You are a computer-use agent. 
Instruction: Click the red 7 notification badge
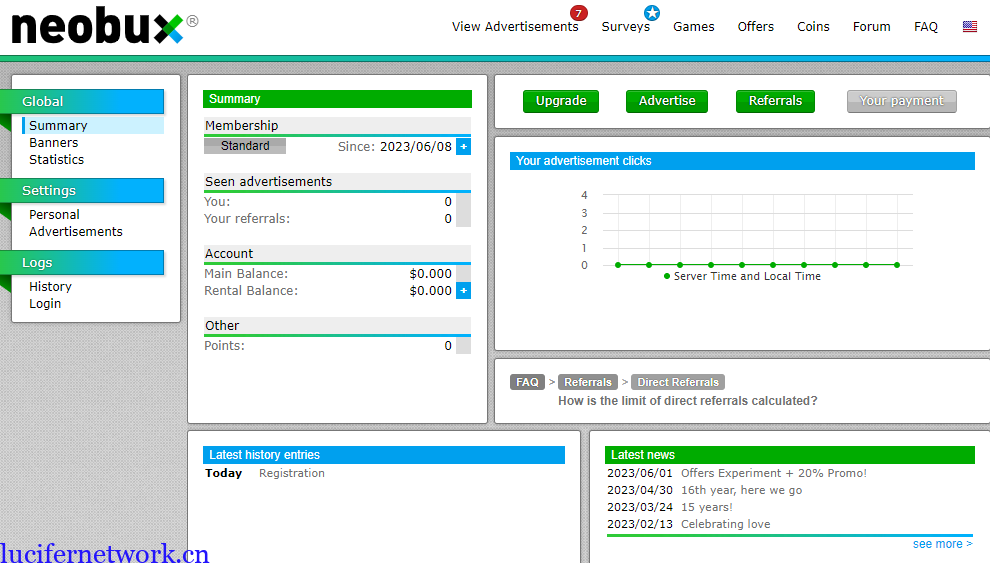(x=578, y=13)
